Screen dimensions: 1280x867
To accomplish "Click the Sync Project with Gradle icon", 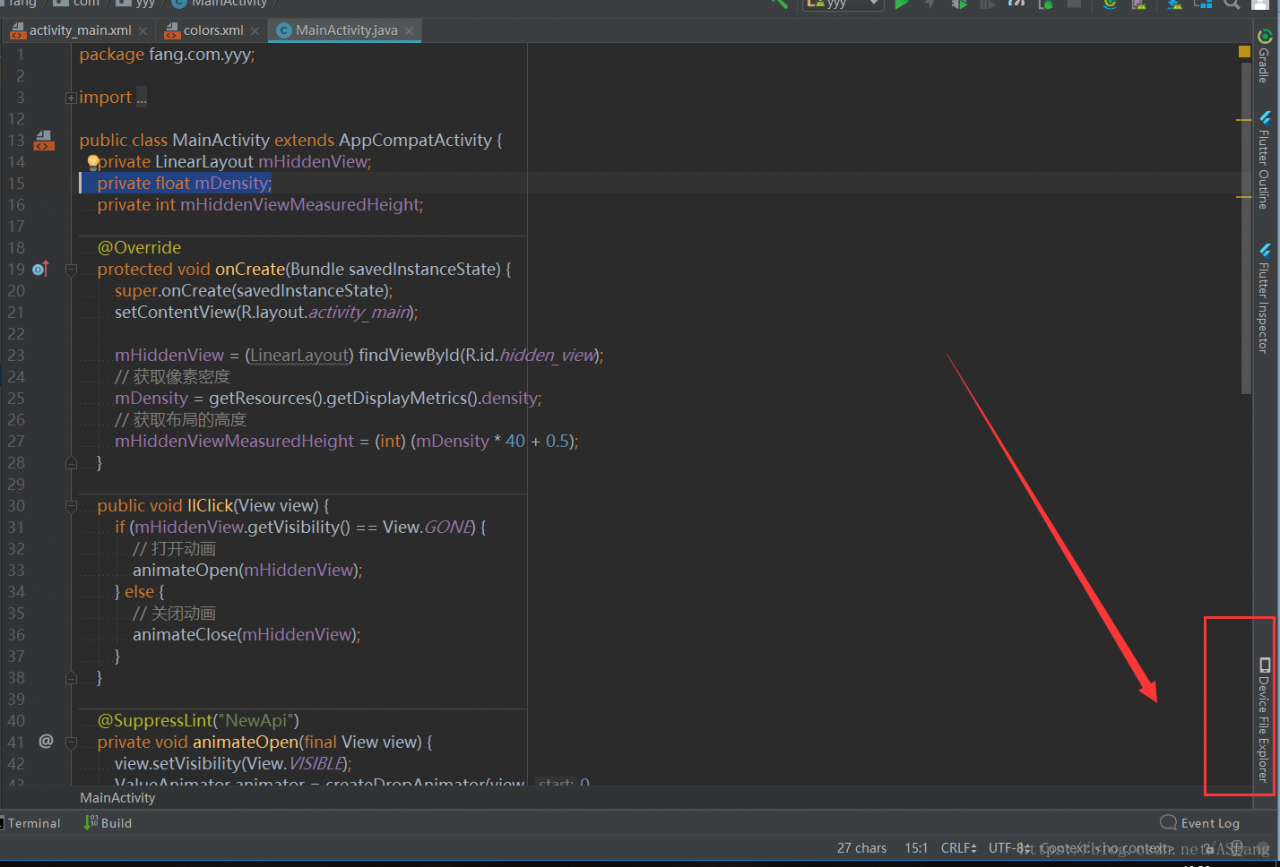I will coord(1110,4).
